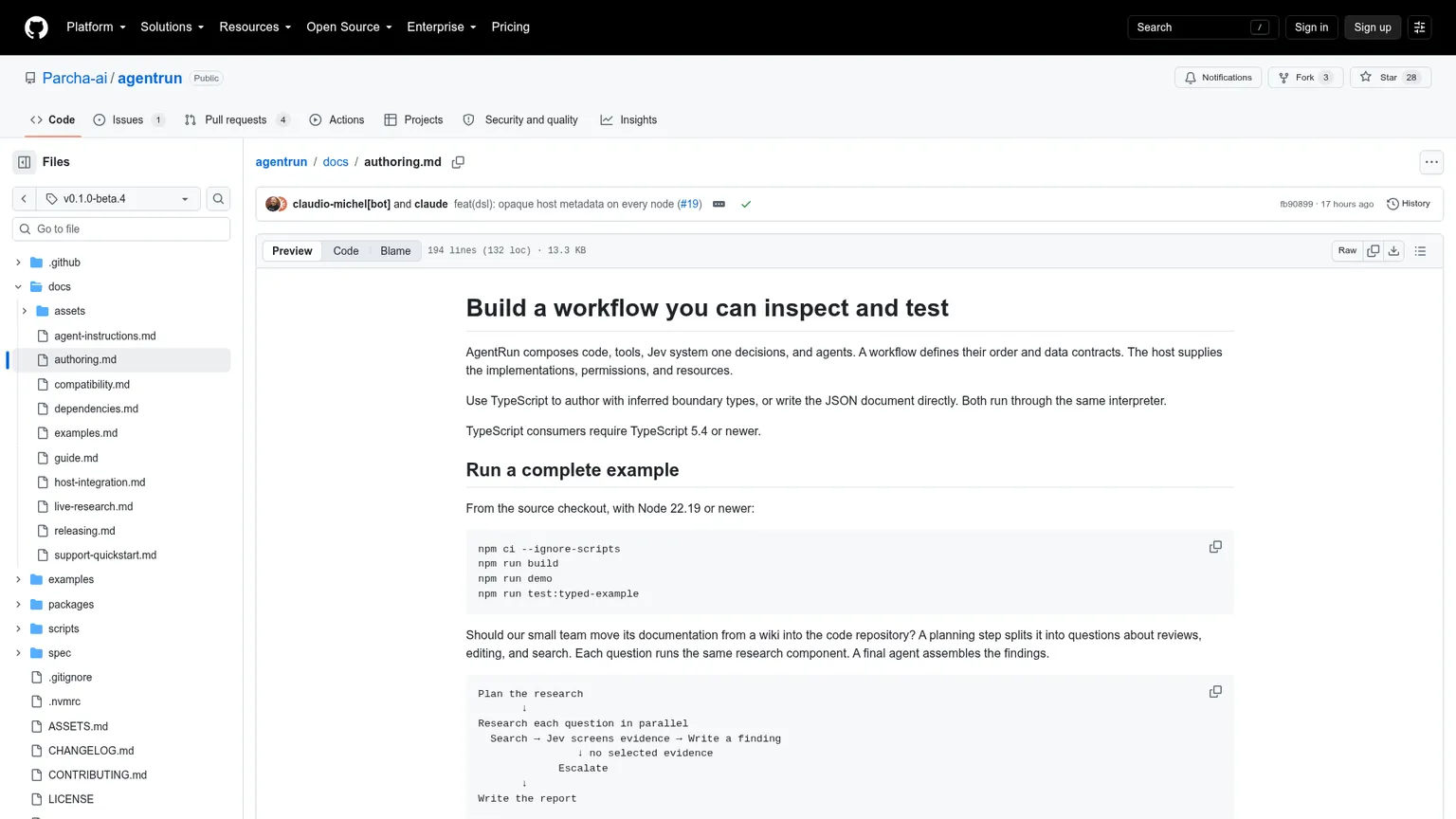This screenshot has width=1456, height=819.
Task: Copy raw file contents icon
Action: tap(1373, 251)
